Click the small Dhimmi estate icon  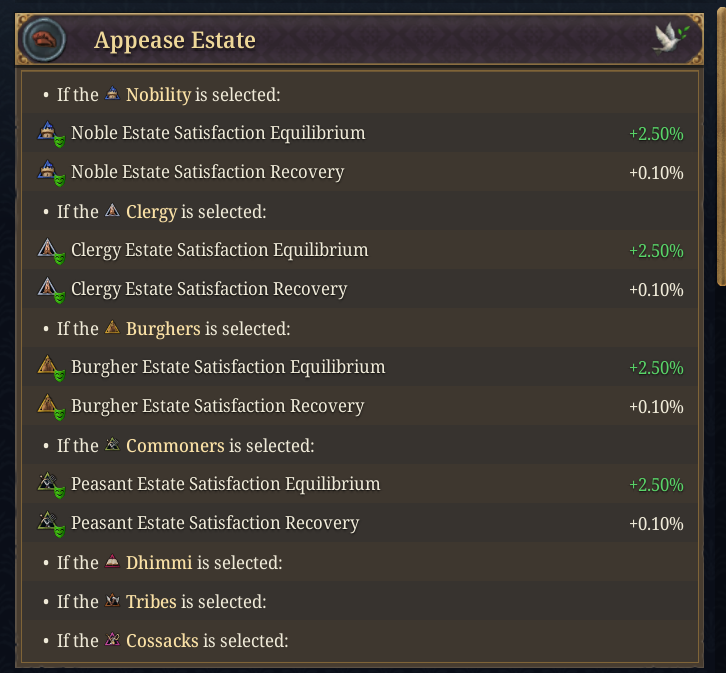coord(112,563)
